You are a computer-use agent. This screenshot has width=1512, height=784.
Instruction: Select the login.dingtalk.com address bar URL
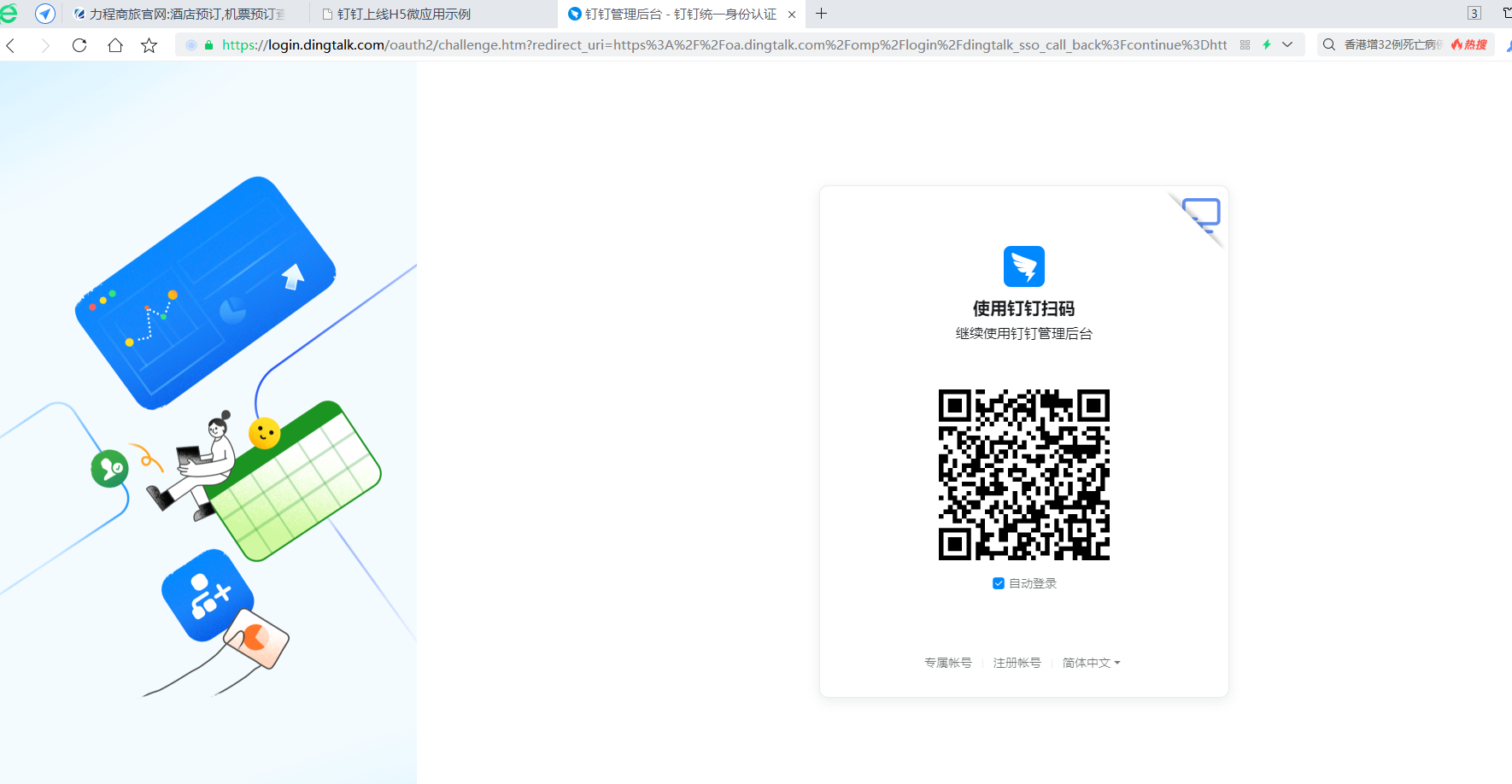tap(724, 45)
